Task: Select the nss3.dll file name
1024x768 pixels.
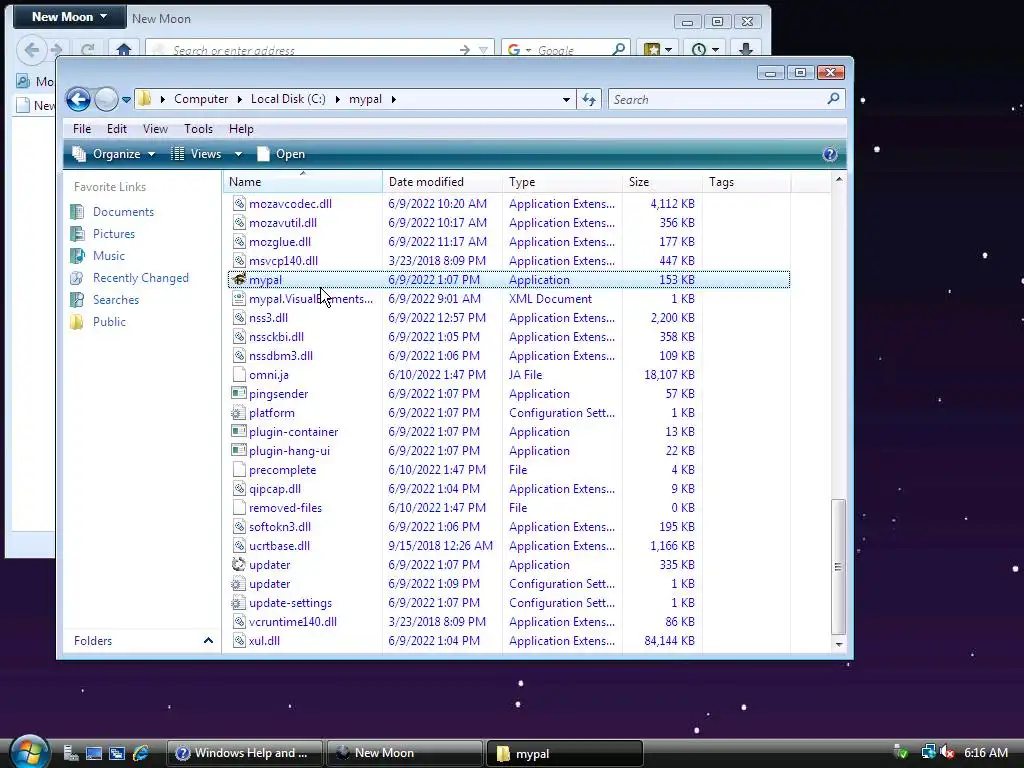Action: [268, 317]
